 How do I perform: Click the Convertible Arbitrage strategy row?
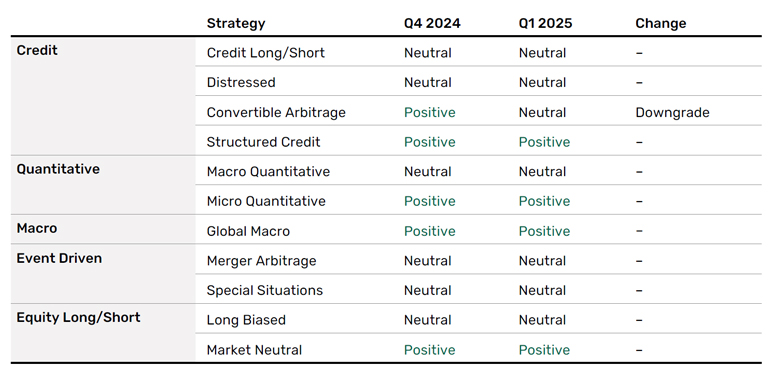[x=478, y=112]
